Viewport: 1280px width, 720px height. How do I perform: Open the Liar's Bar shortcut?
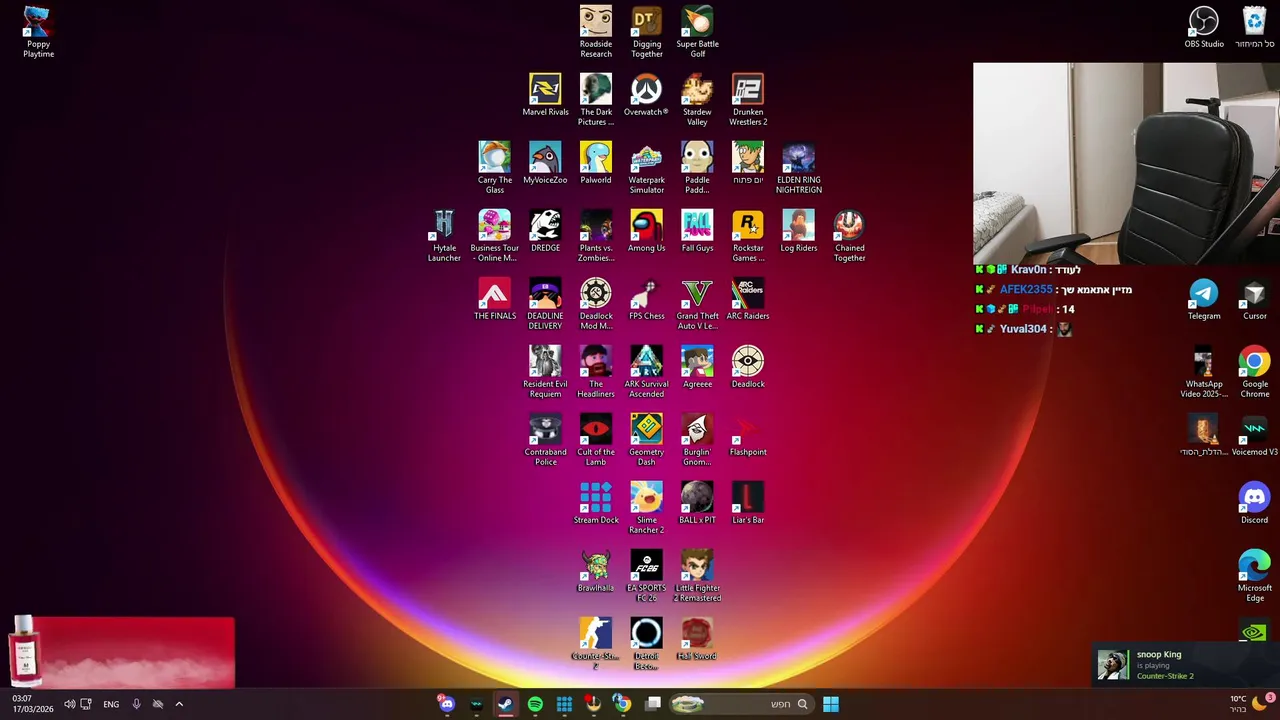748,503
